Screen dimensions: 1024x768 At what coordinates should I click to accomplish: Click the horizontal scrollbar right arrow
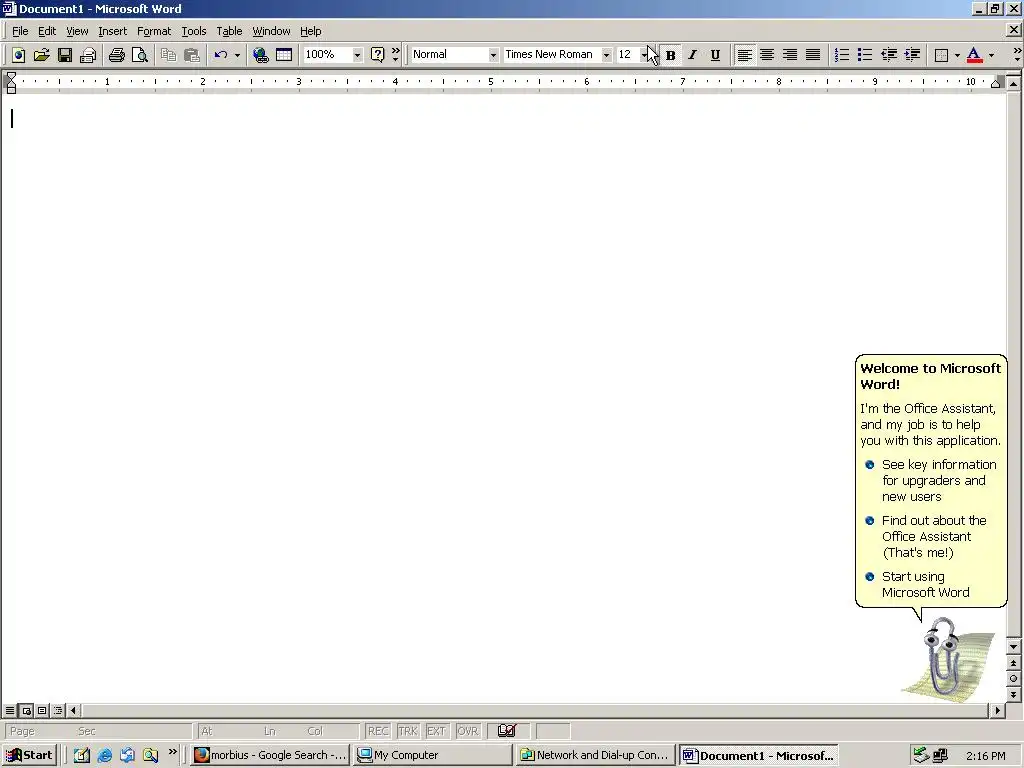pos(997,711)
